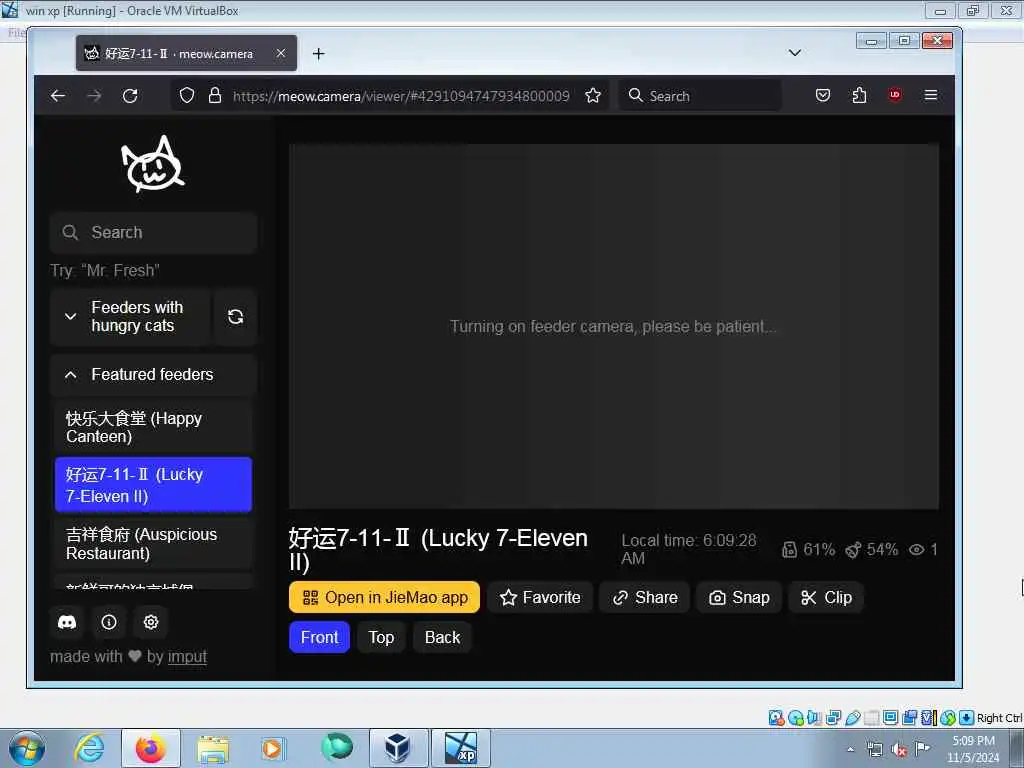Screen dimensions: 1024x768
Task: Open Windows Media Player taskbar icon
Action: (272, 748)
